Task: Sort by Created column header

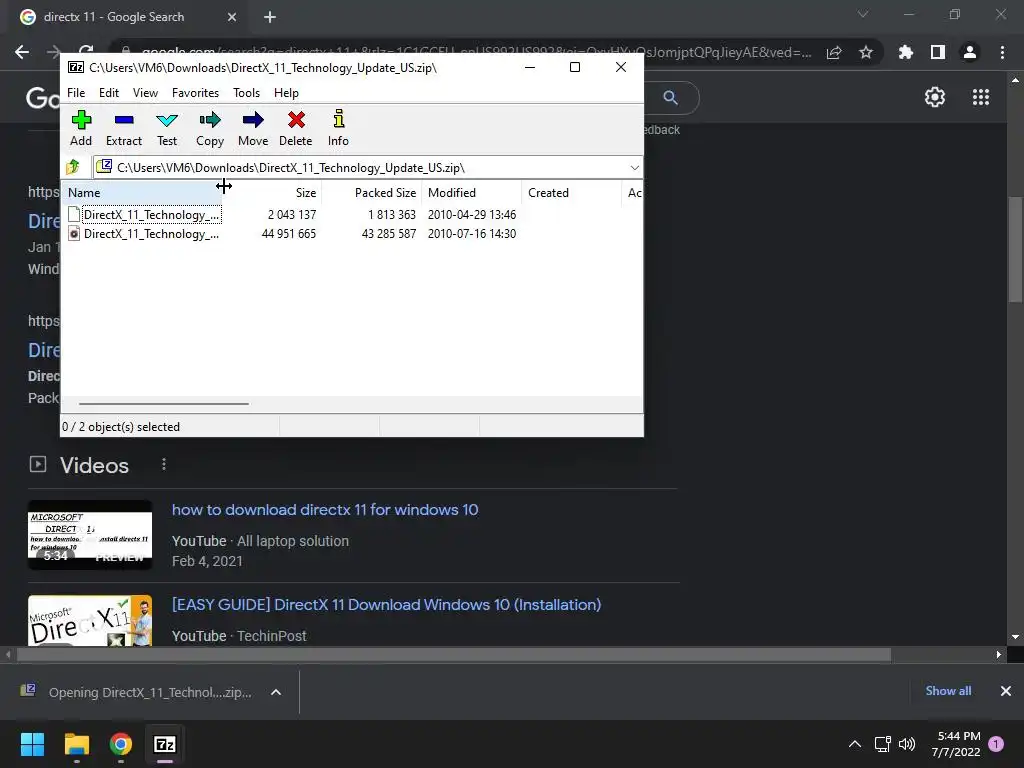Action: click(571, 193)
